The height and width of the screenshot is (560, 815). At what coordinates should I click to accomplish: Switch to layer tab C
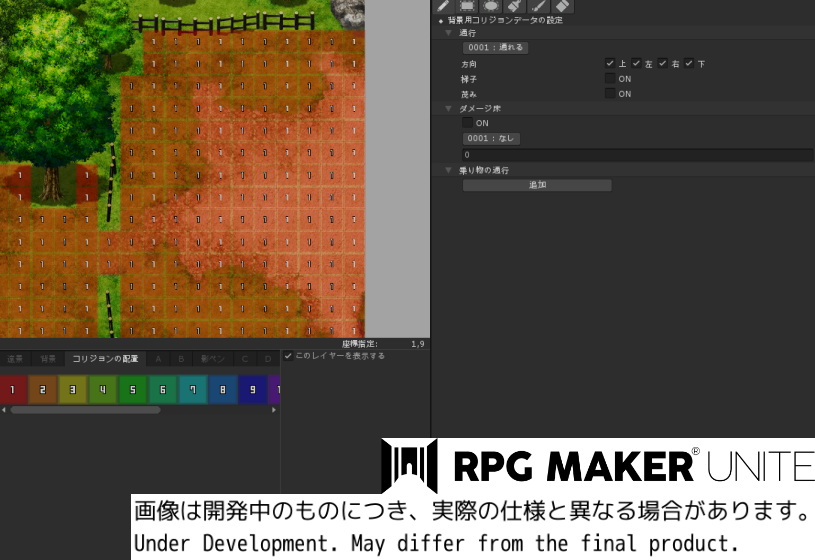click(x=245, y=359)
